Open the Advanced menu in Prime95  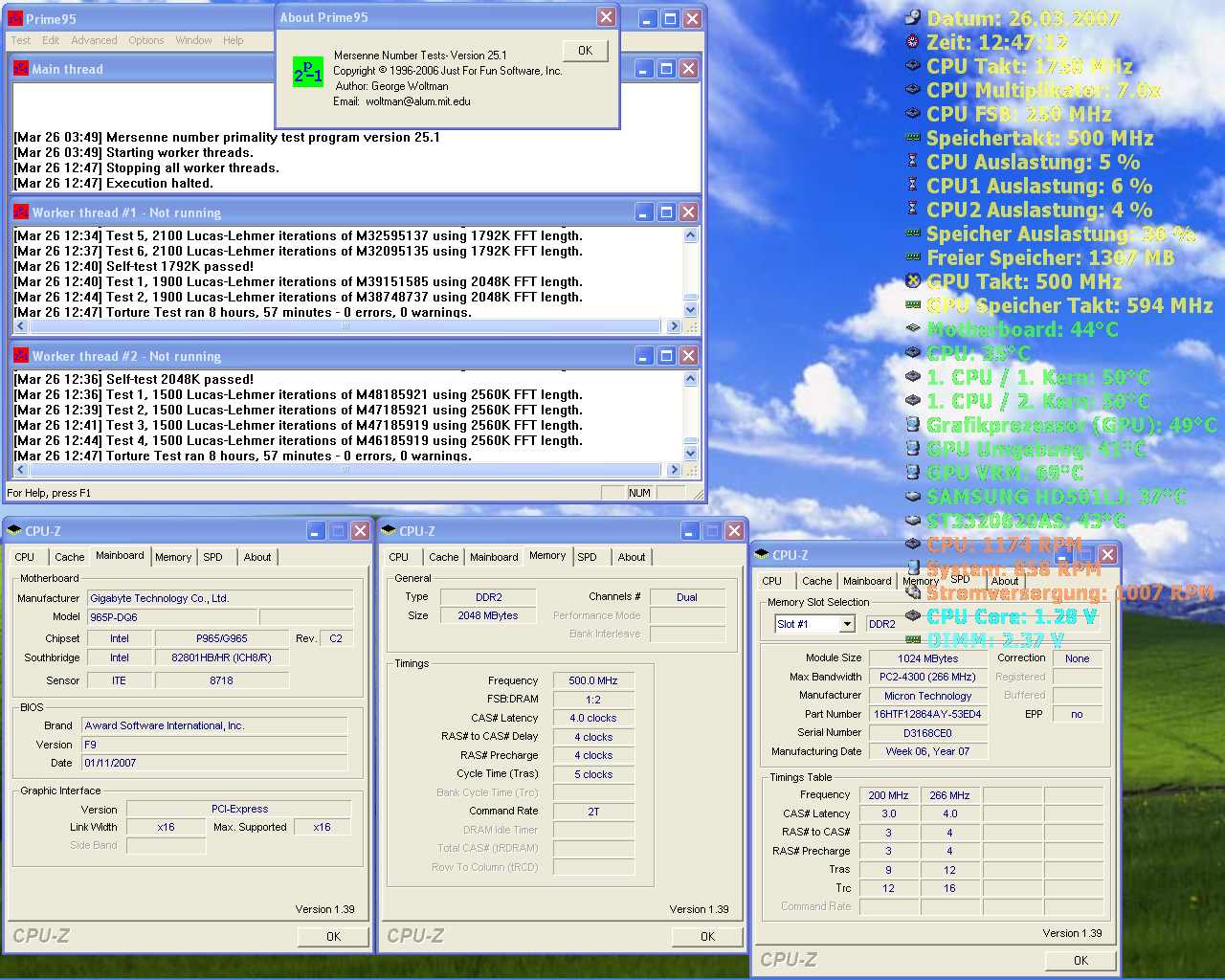(x=94, y=40)
